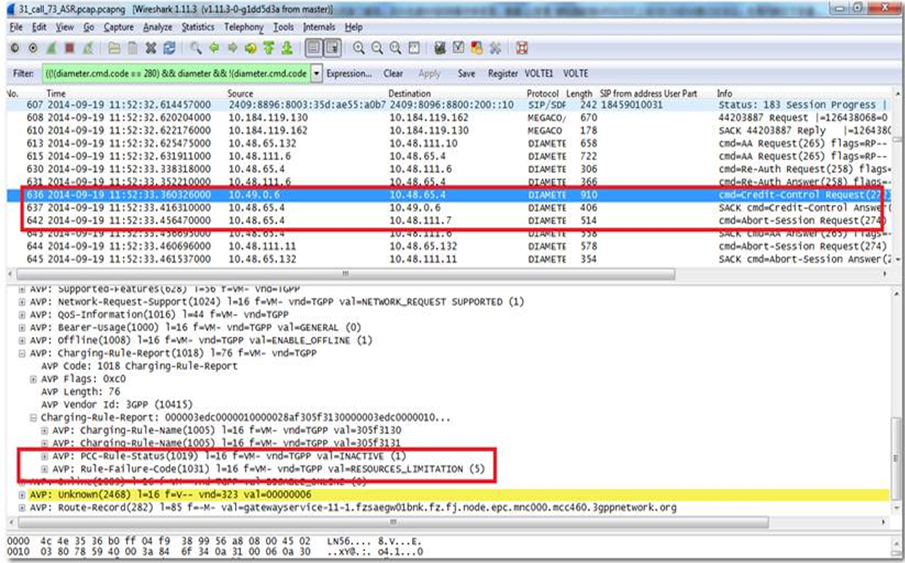Select packet 642 Abort-Session Request row
The image size is (905, 563).
(x=449, y=221)
